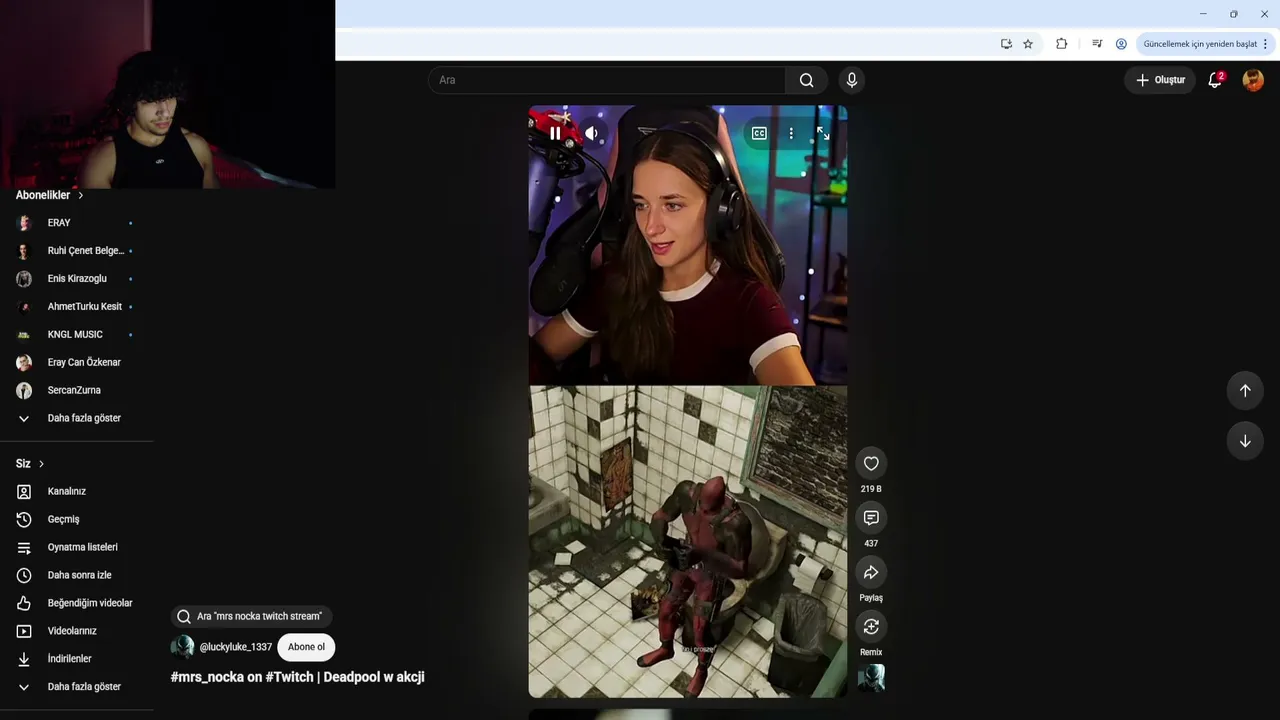Open Chrome extensions puzzle icon
1280x720 pixels.
[x=1062, y=44]
